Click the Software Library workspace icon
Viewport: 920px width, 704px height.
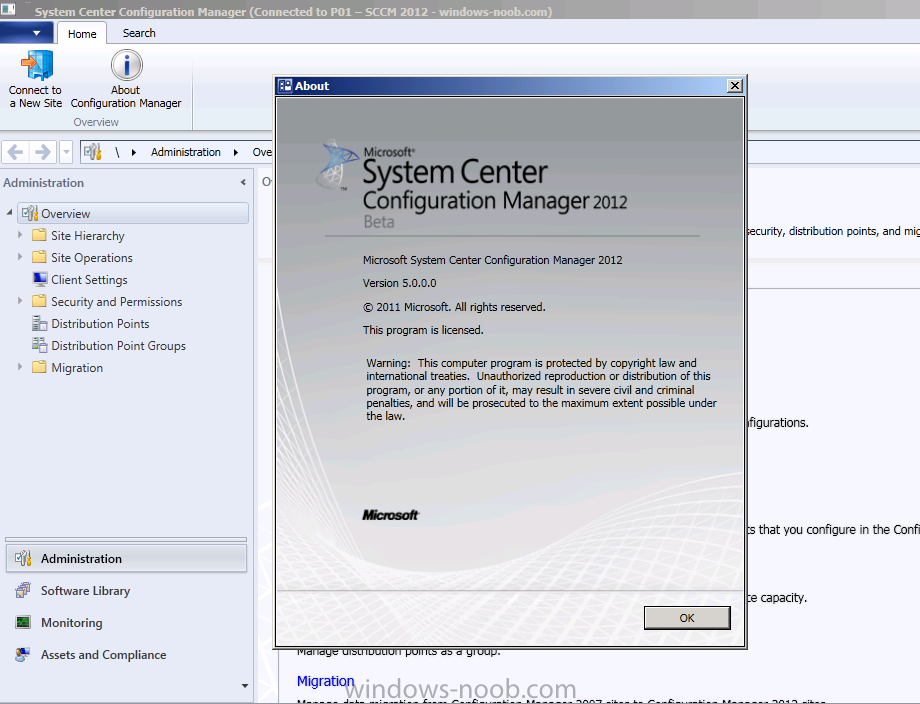click(23, 590)
